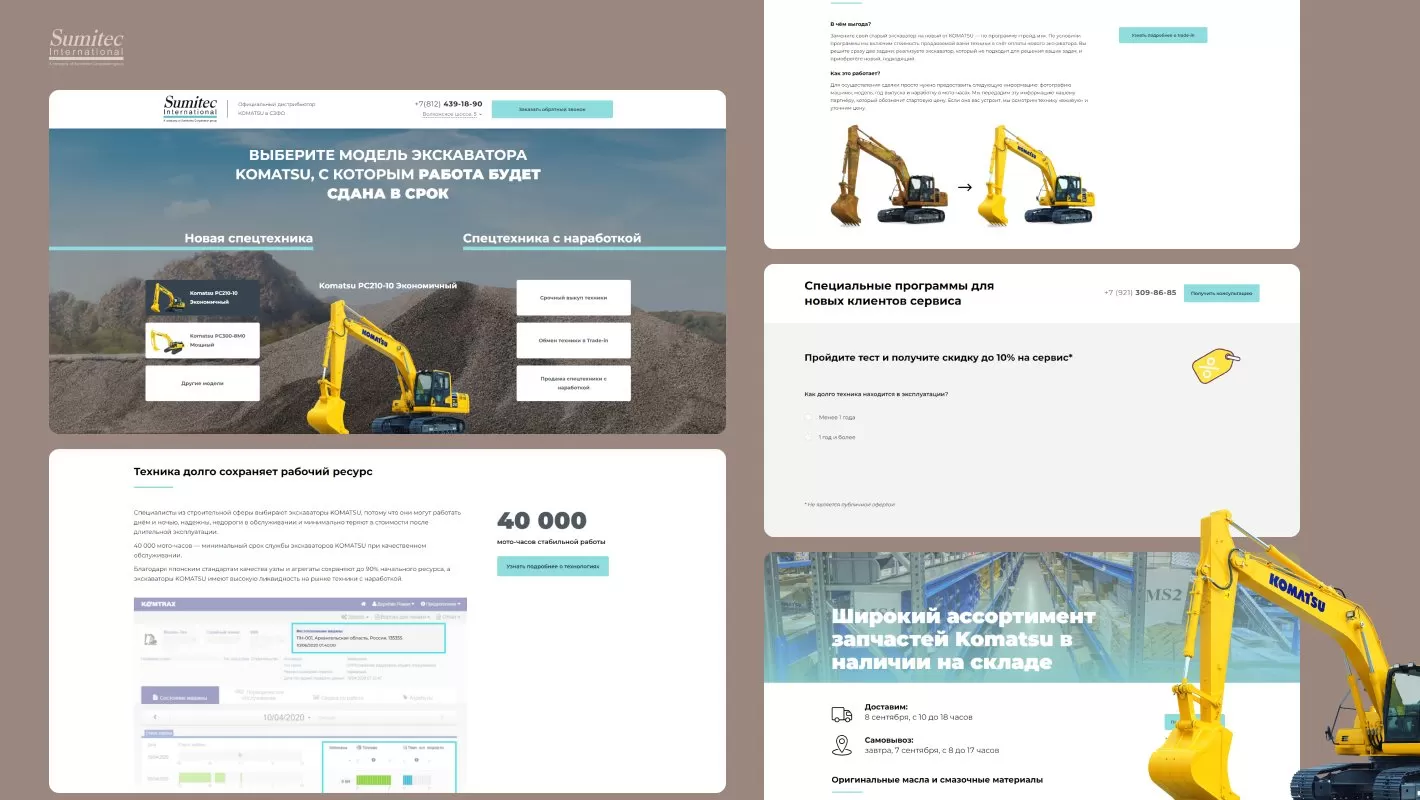
Task: Expand the 'Волхонское шоссе' address dropdown
Action: 452,115
